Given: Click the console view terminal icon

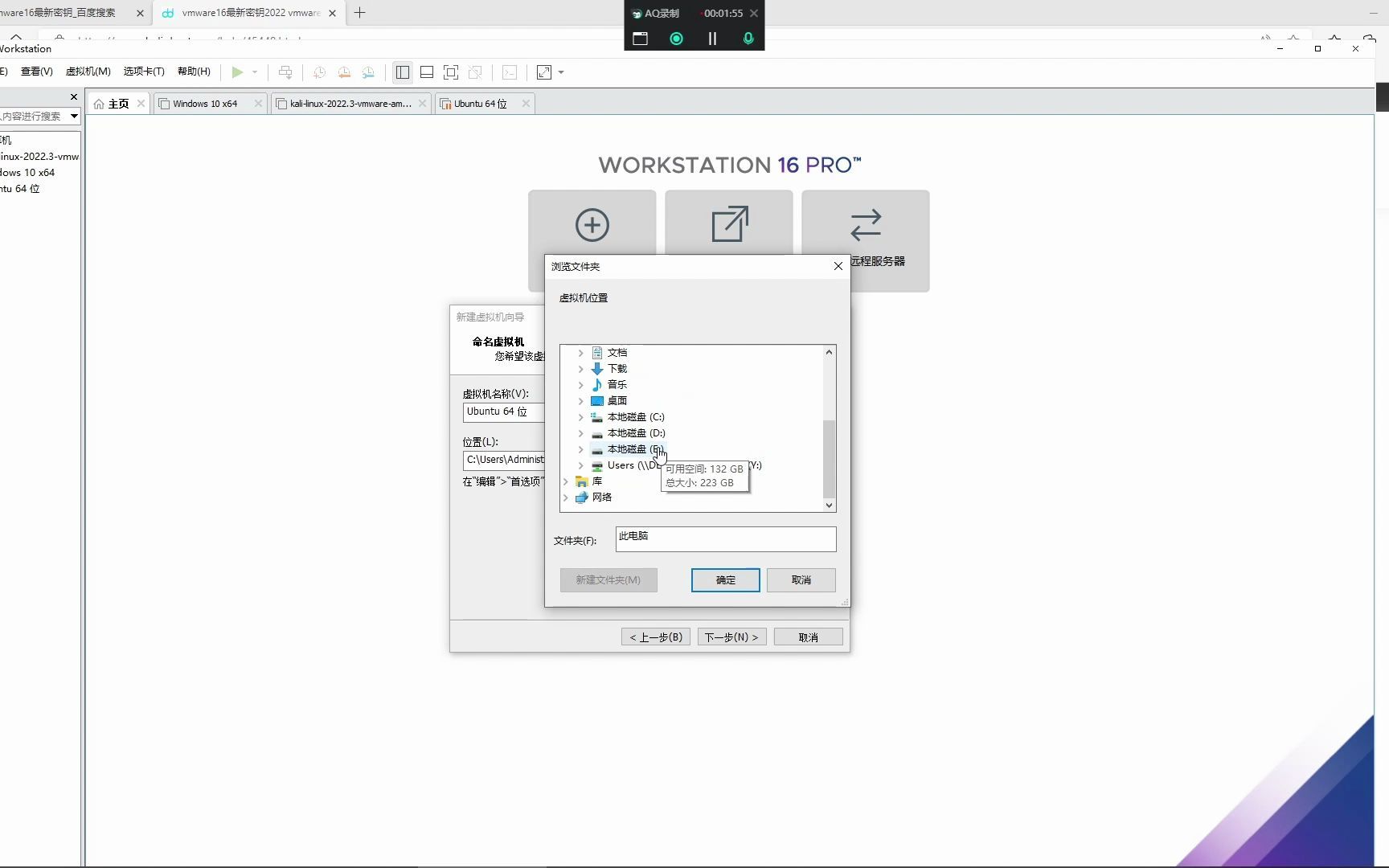Looking at the screenshot, I should click(510, 72).
